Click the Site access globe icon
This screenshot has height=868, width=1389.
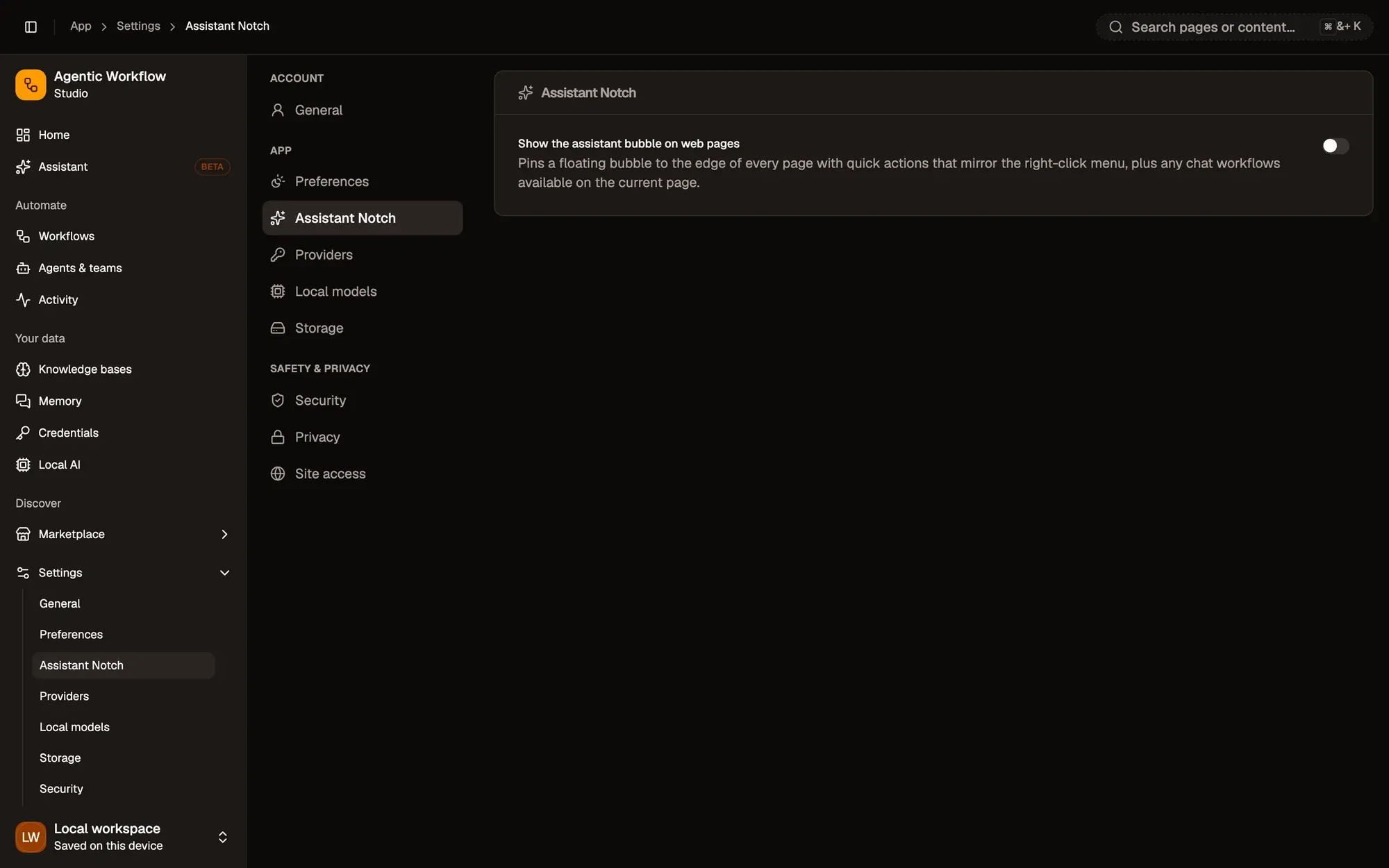(278, 474)
